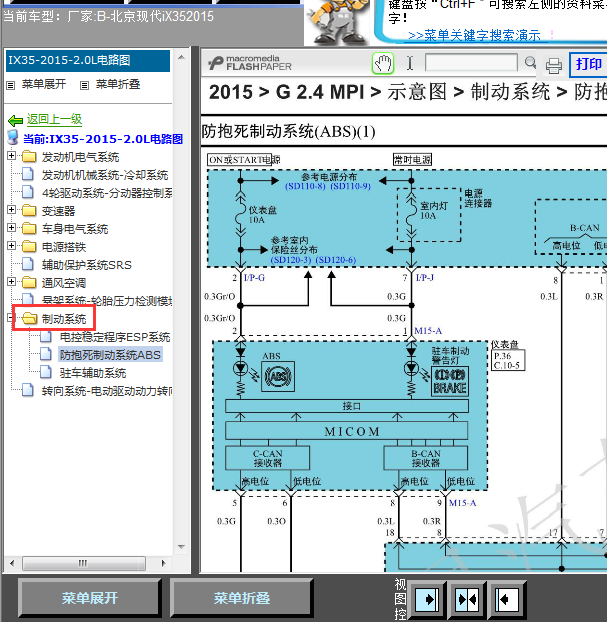607x622 pixels.
Task: Select 发动机机械系统-冷却系统 tree entry
Action: click(105, 175)
